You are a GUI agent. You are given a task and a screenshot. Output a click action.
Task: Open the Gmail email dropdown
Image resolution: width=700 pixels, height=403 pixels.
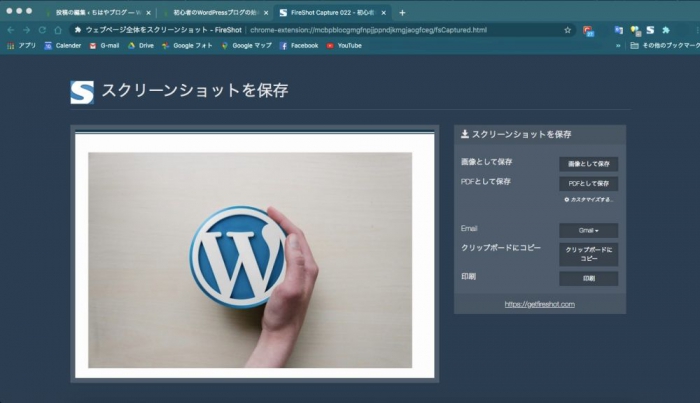point(588,230)
